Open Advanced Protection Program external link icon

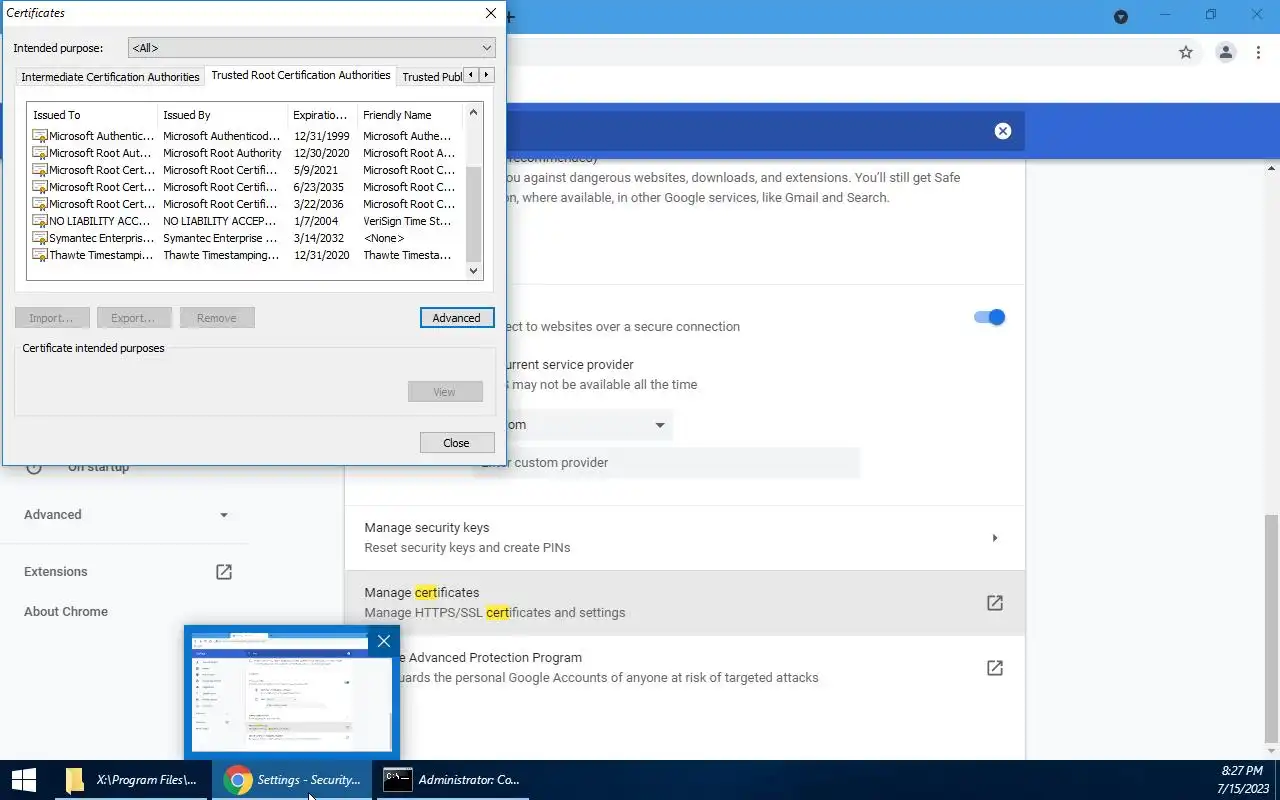coord(995,668)
